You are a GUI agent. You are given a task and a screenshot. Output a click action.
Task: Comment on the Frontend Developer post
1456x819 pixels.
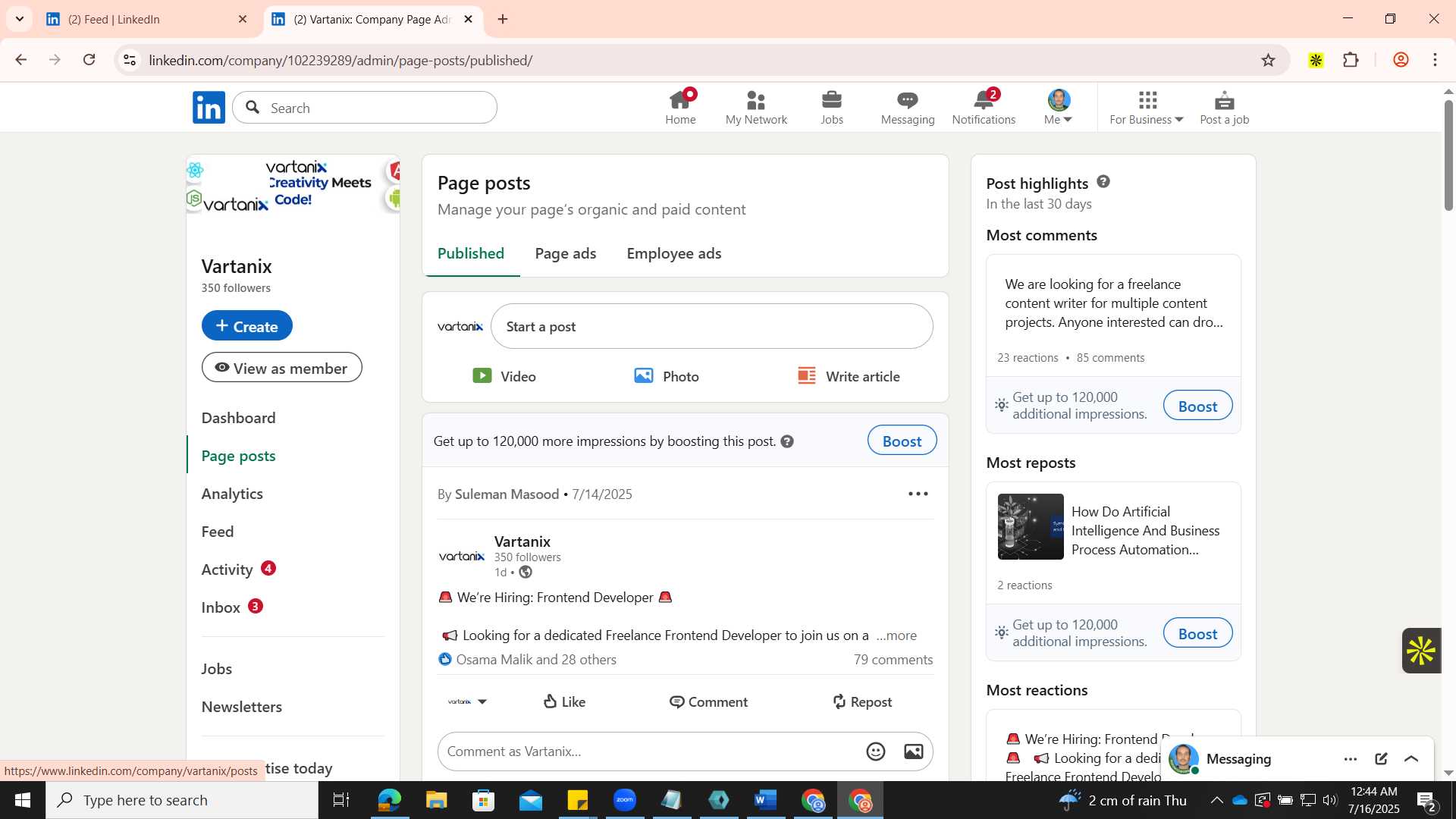tap(708, 702)
